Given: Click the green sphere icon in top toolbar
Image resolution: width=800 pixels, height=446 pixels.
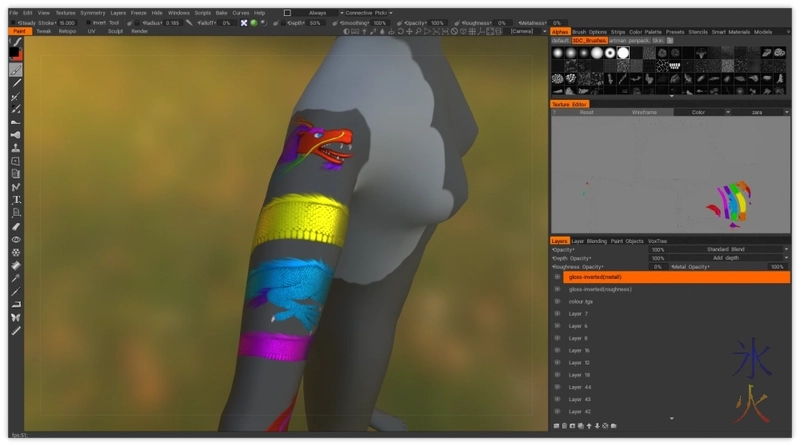Looking at the screenshot, I should [x=253, y=22].
